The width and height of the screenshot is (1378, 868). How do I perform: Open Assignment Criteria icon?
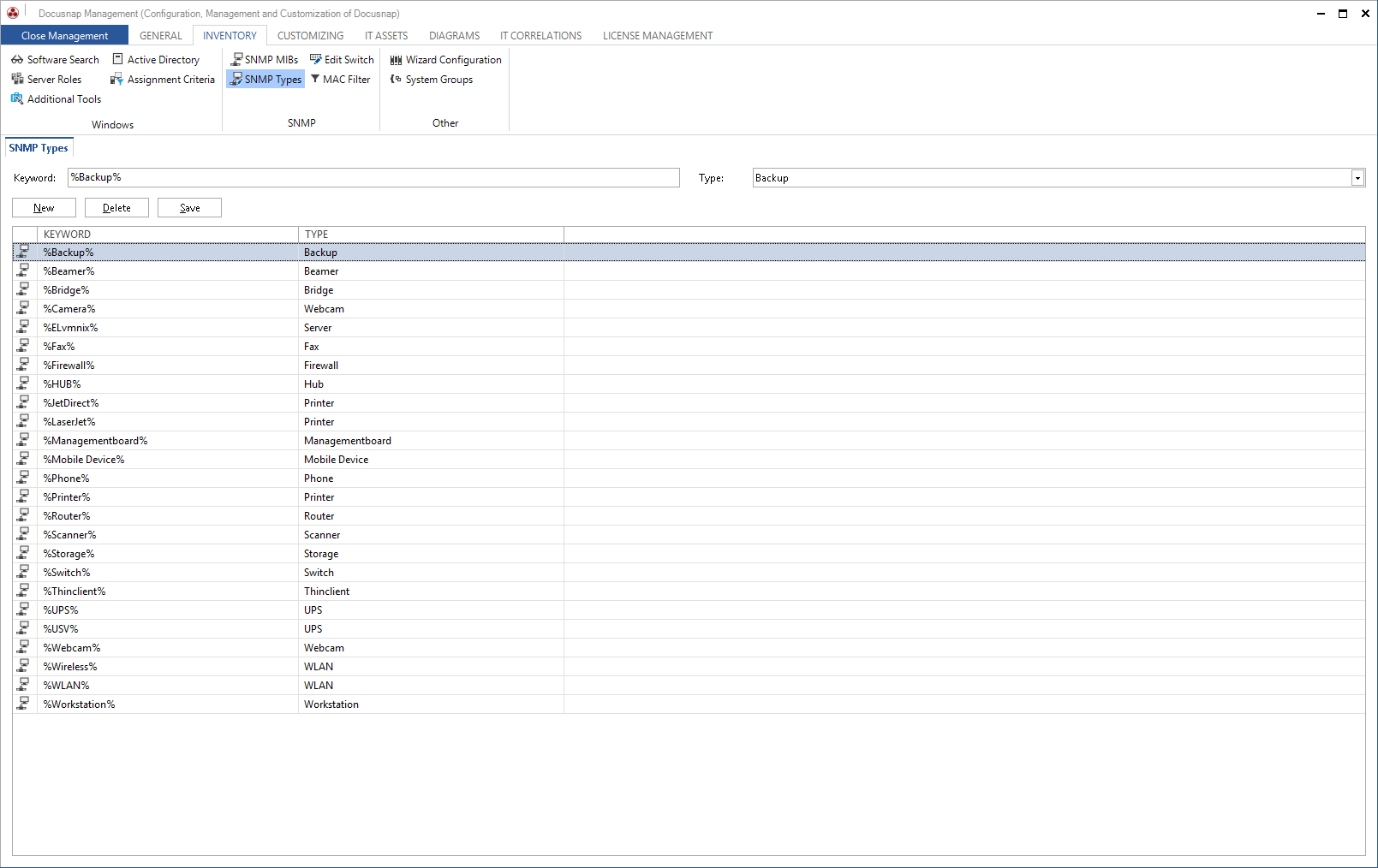tap(117, 80)
